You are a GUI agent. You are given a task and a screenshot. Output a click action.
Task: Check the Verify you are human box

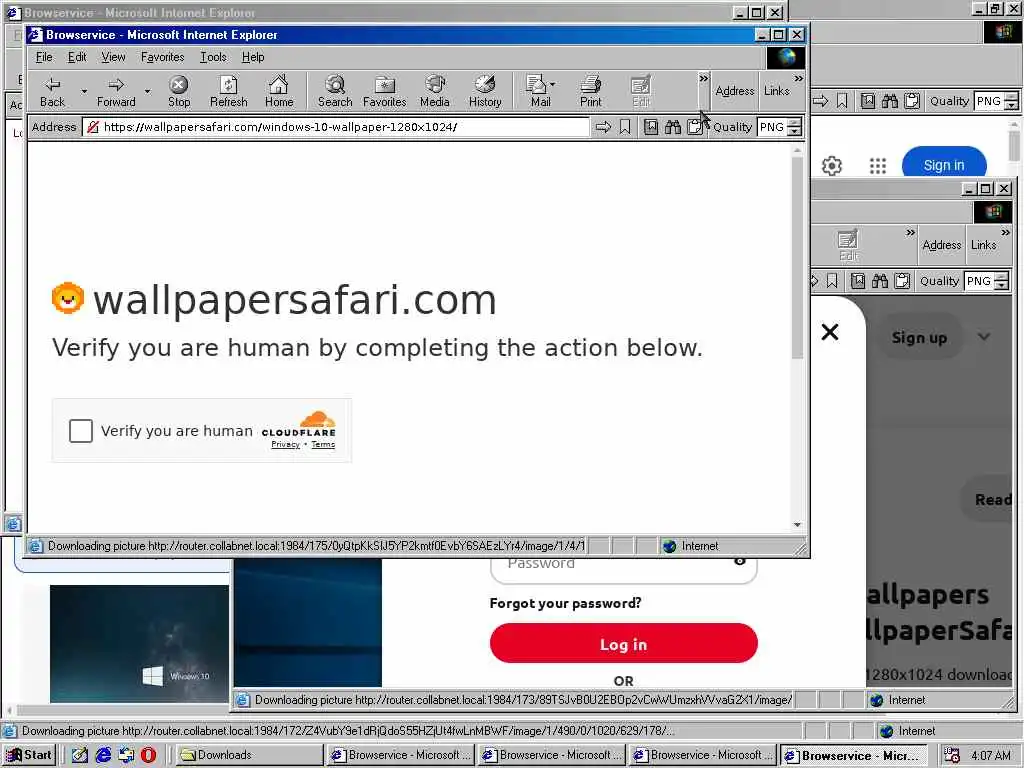(81, 431)
